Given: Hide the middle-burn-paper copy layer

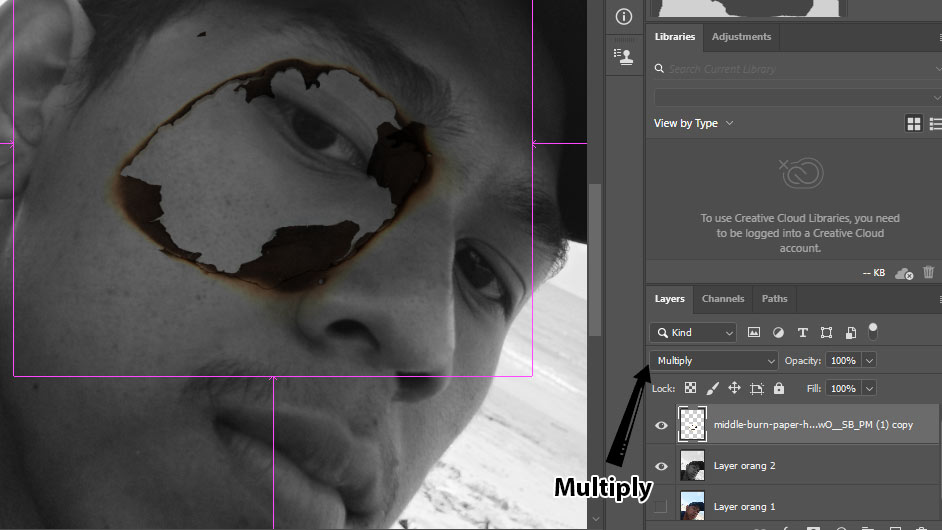Looking at the screenshot, I should pyautogui.click(x=661, y=425).
